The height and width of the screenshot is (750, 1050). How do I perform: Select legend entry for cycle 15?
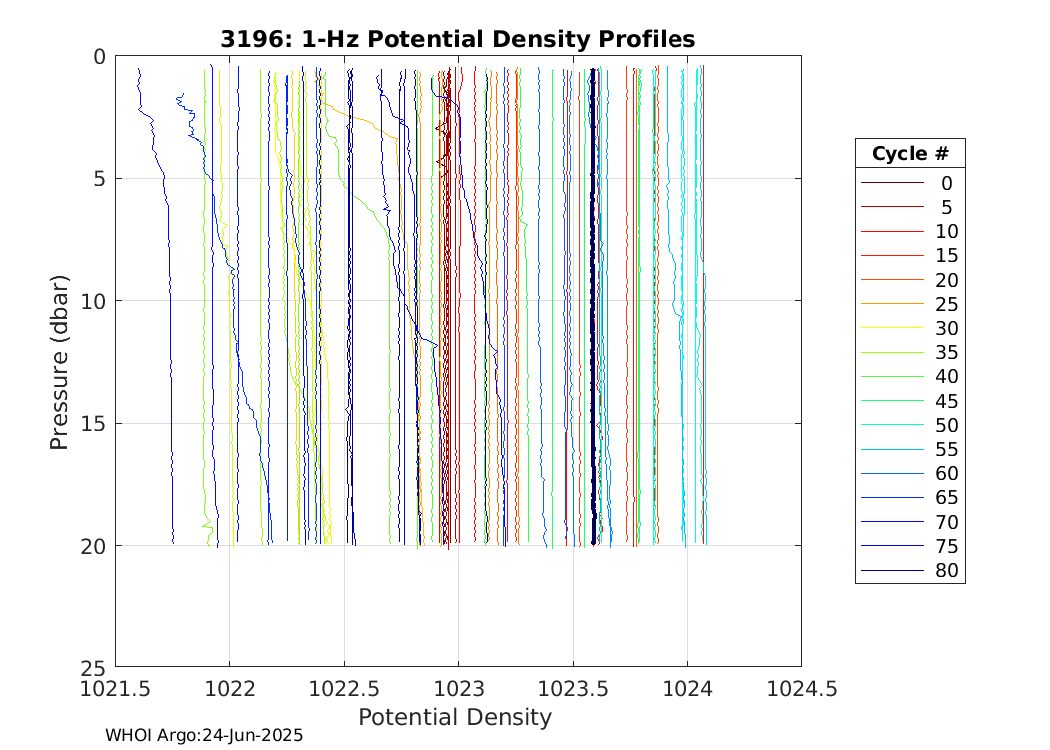(909, 255)
